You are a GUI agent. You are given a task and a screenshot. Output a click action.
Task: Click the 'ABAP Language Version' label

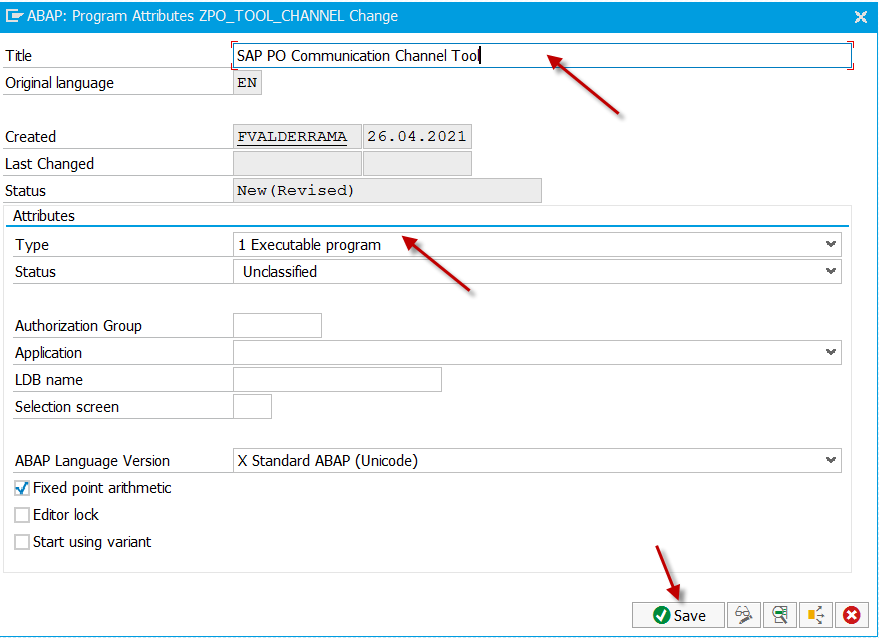click(x=92, y=461)
